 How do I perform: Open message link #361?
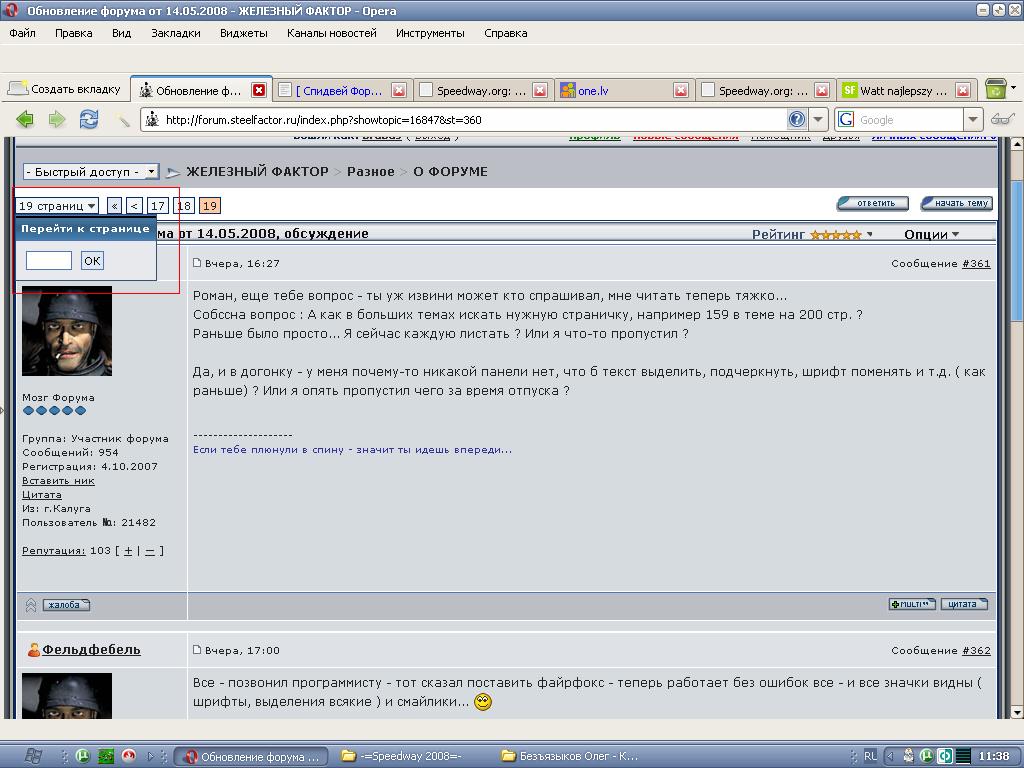(x=975, y=264)
